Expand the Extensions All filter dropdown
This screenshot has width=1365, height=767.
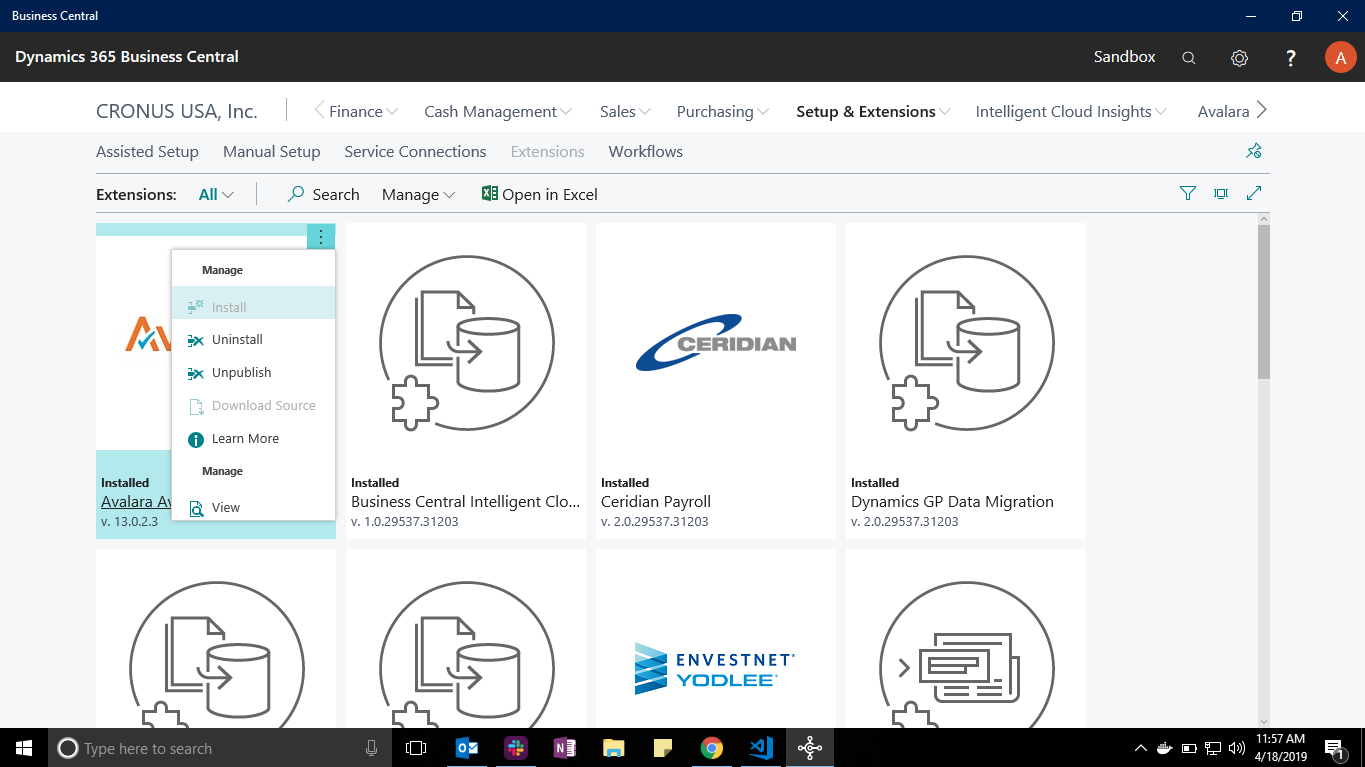click(x=216, y=195)
